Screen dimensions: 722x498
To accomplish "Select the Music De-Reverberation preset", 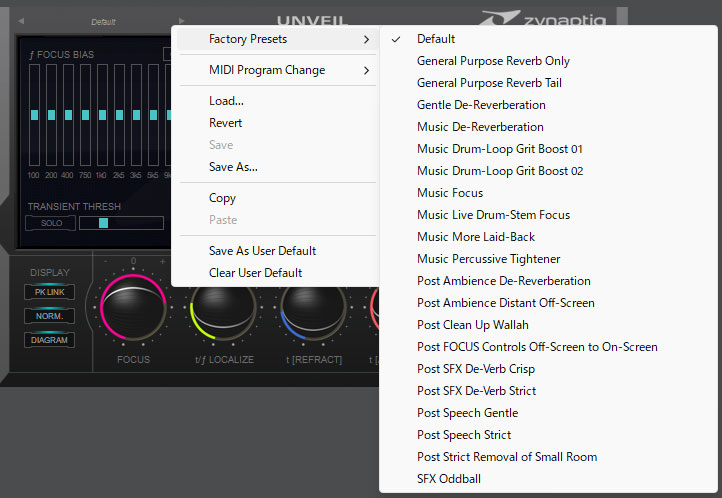I will (x=480, y=127).
